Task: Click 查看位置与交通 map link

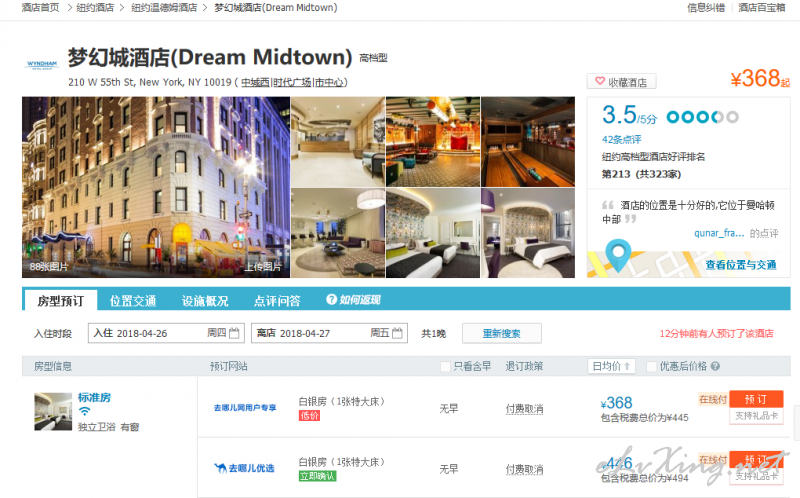Action: pos(741,265)
